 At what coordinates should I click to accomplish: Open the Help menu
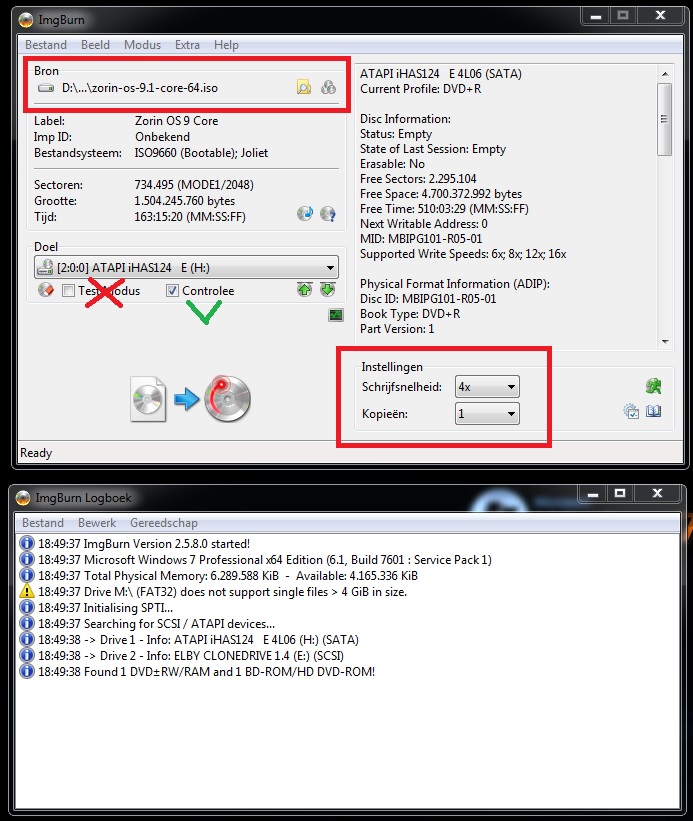(x=226, y=45)
